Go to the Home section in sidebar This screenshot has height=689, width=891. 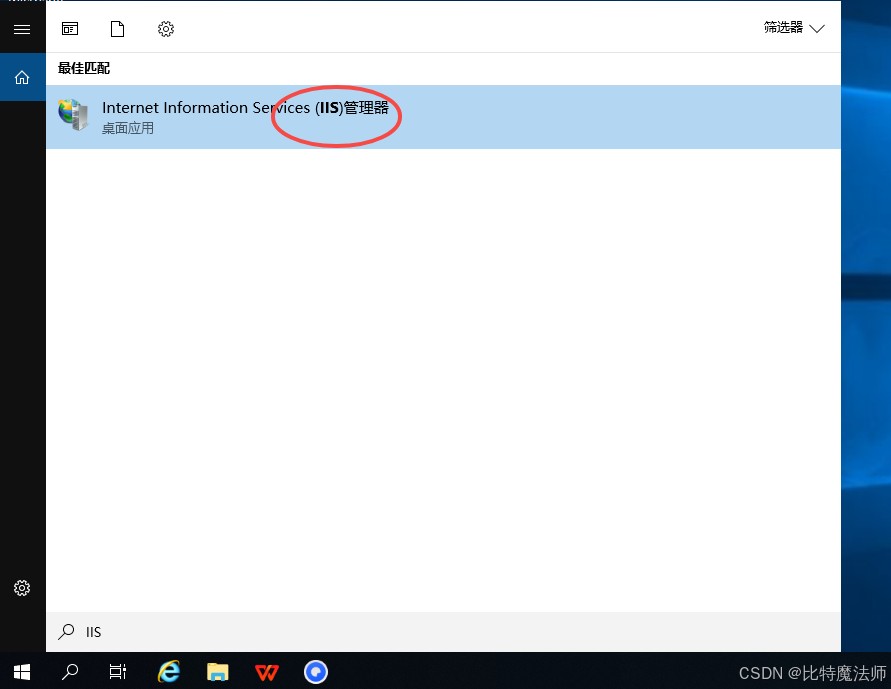pos(22,77)
